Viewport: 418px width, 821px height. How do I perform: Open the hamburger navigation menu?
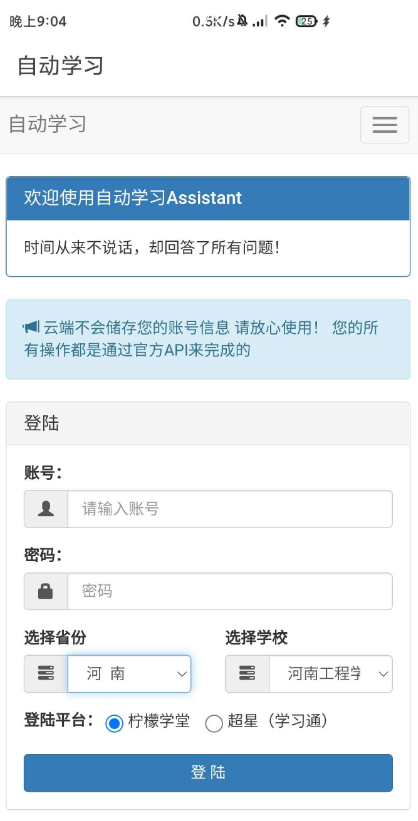[x=384, y=125]
